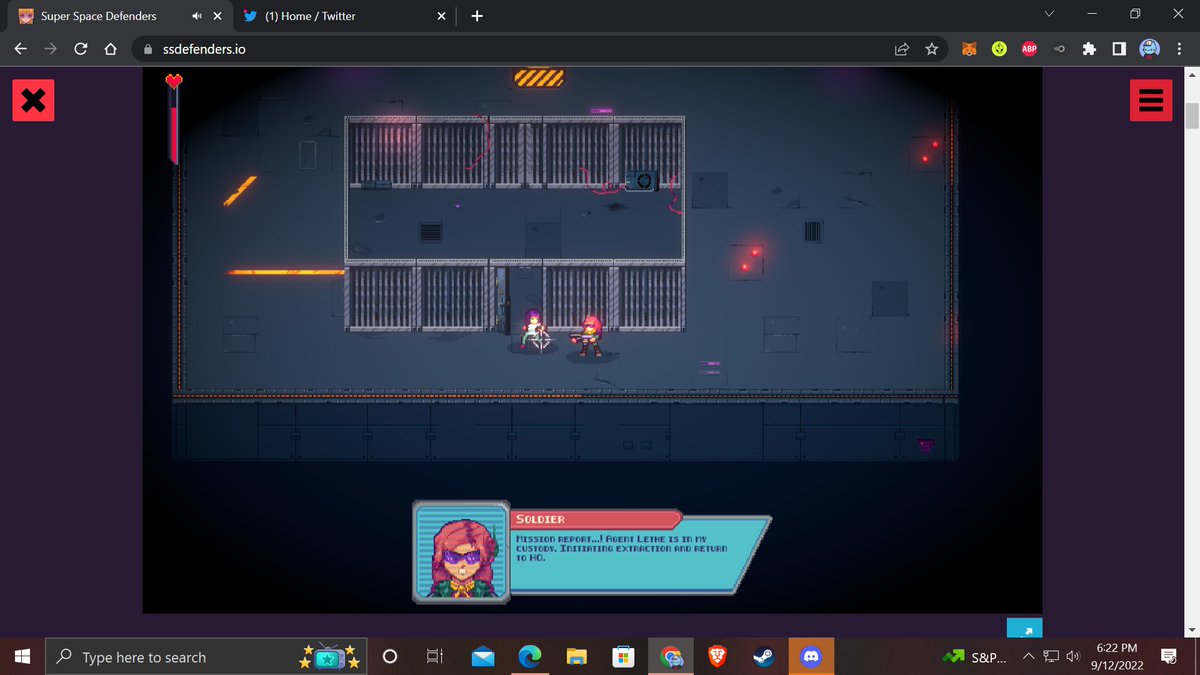Reload the ssdefenders.io page

pos(82,48)
